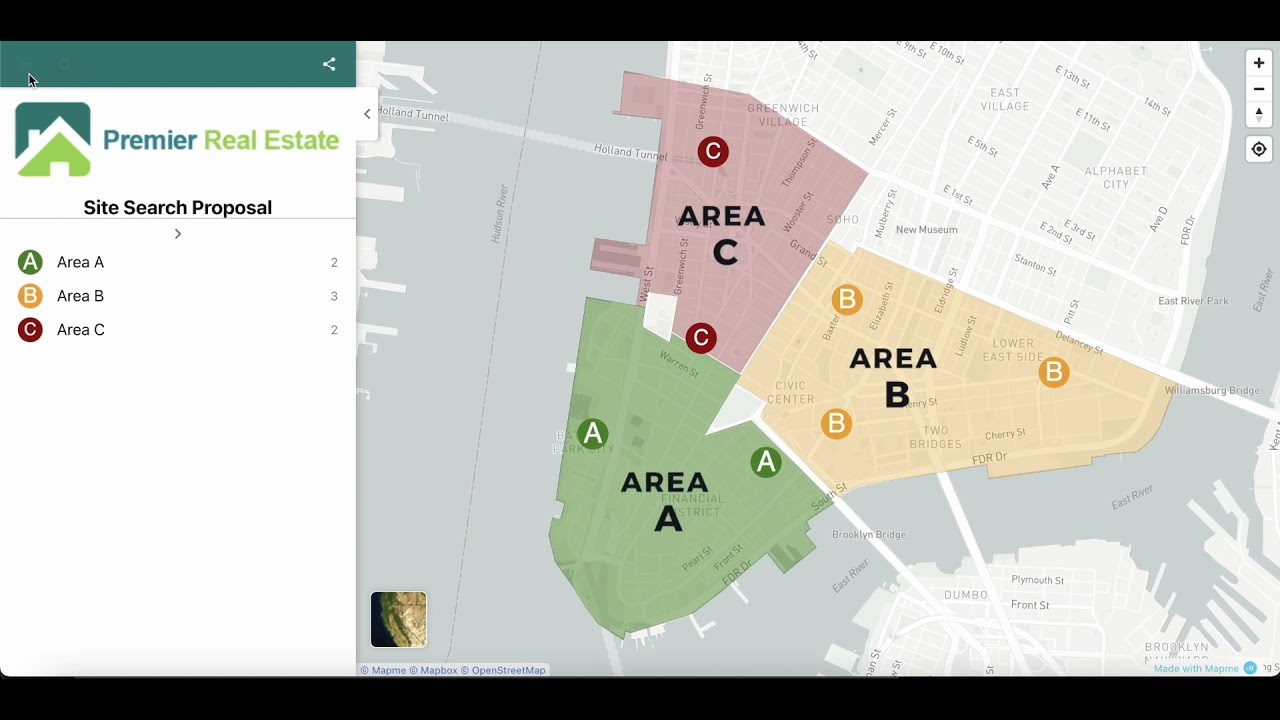
Task: Click the DUMBO map label
Action: pyautogui.click(x=966, y=595)
